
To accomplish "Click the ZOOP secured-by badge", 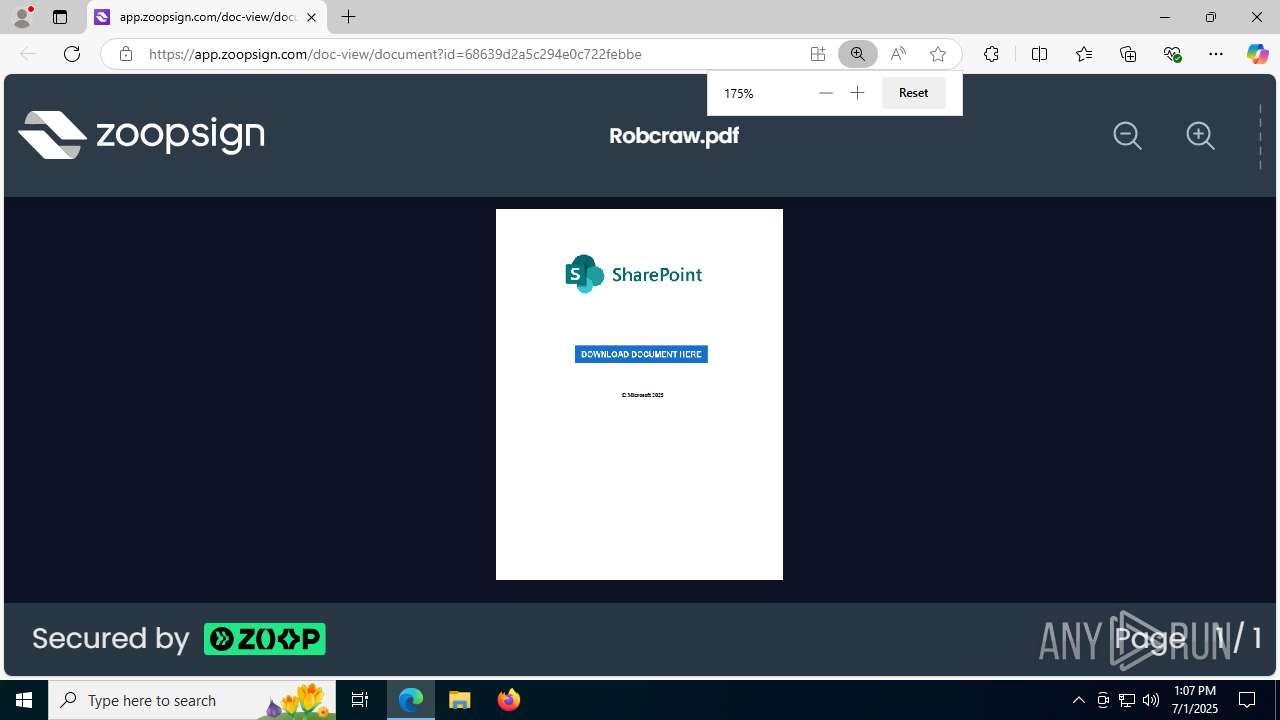I will (265, 639).
